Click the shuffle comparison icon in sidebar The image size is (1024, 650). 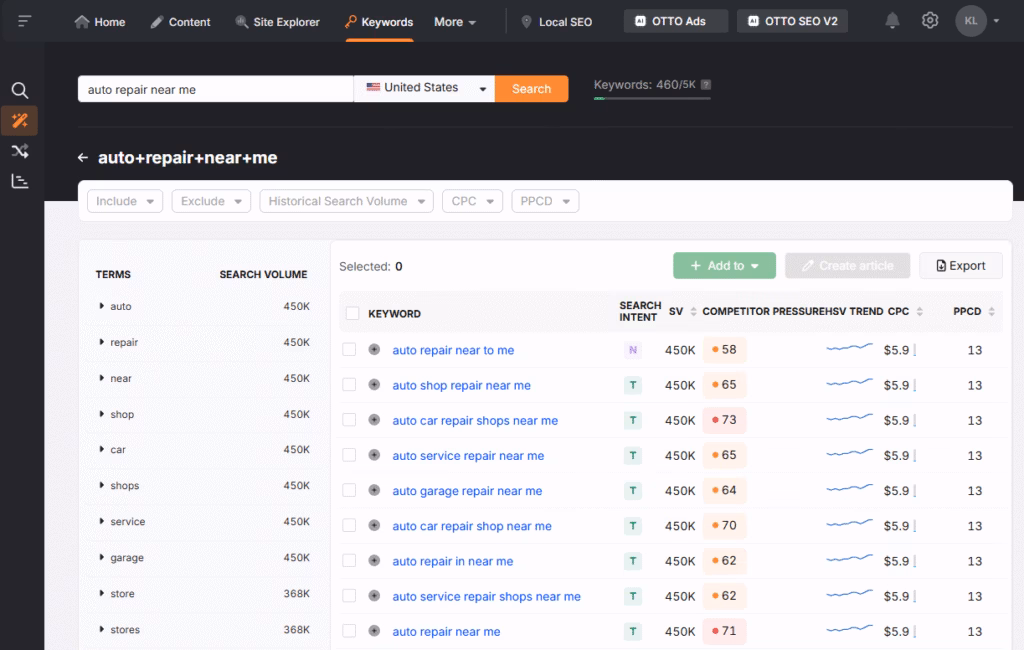click(20, 151)
